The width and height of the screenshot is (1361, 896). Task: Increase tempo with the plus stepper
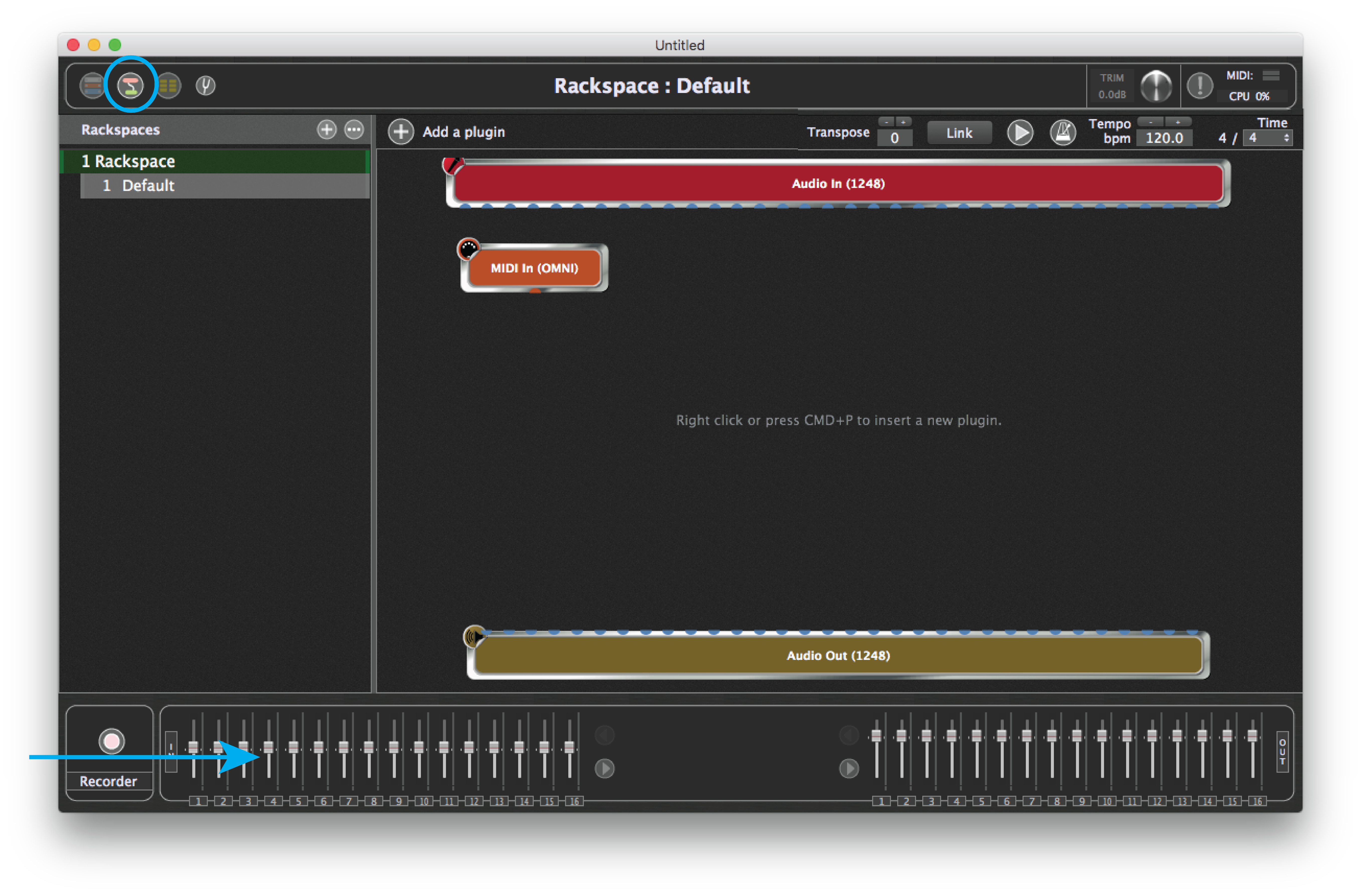point(1178,122)
